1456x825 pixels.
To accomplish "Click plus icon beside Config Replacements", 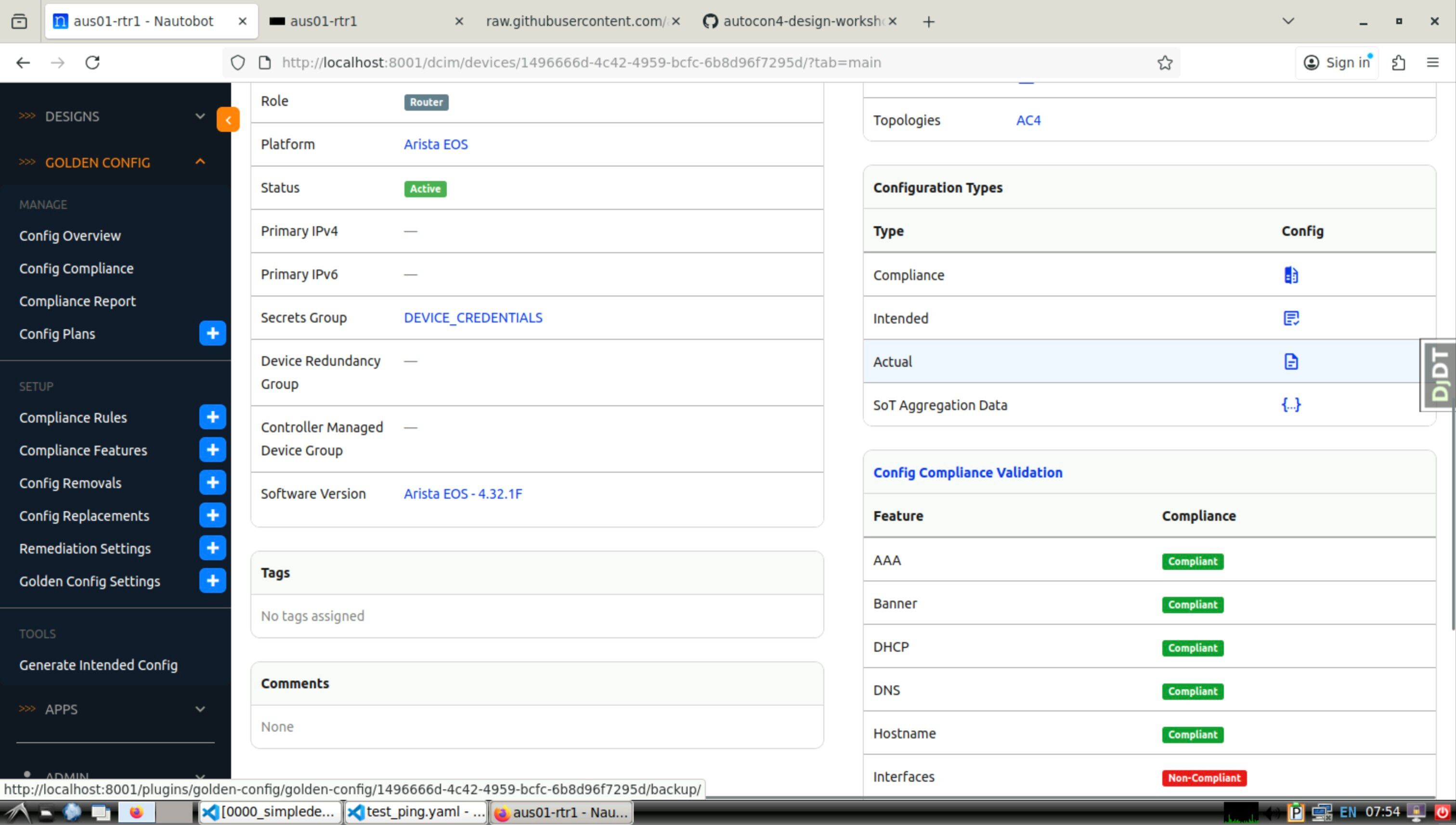I will [212, 515].
